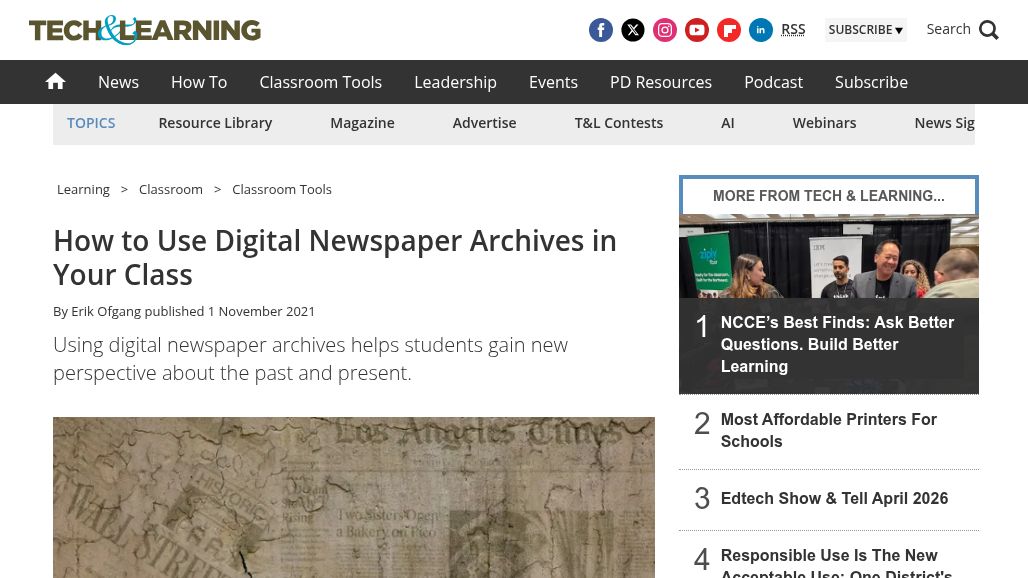The image size is (1028, 578).
Task: Click the X (Twitter) social icon
Action: (x=633, y=30)
